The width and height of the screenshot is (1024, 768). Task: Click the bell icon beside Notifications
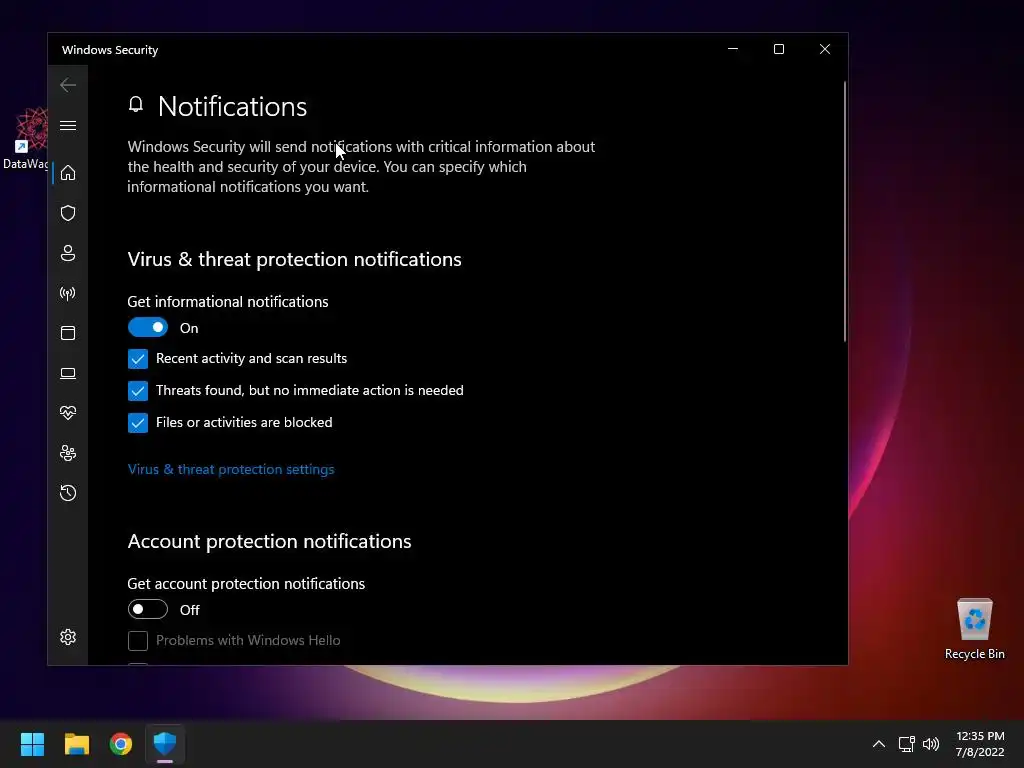(136, 104)
